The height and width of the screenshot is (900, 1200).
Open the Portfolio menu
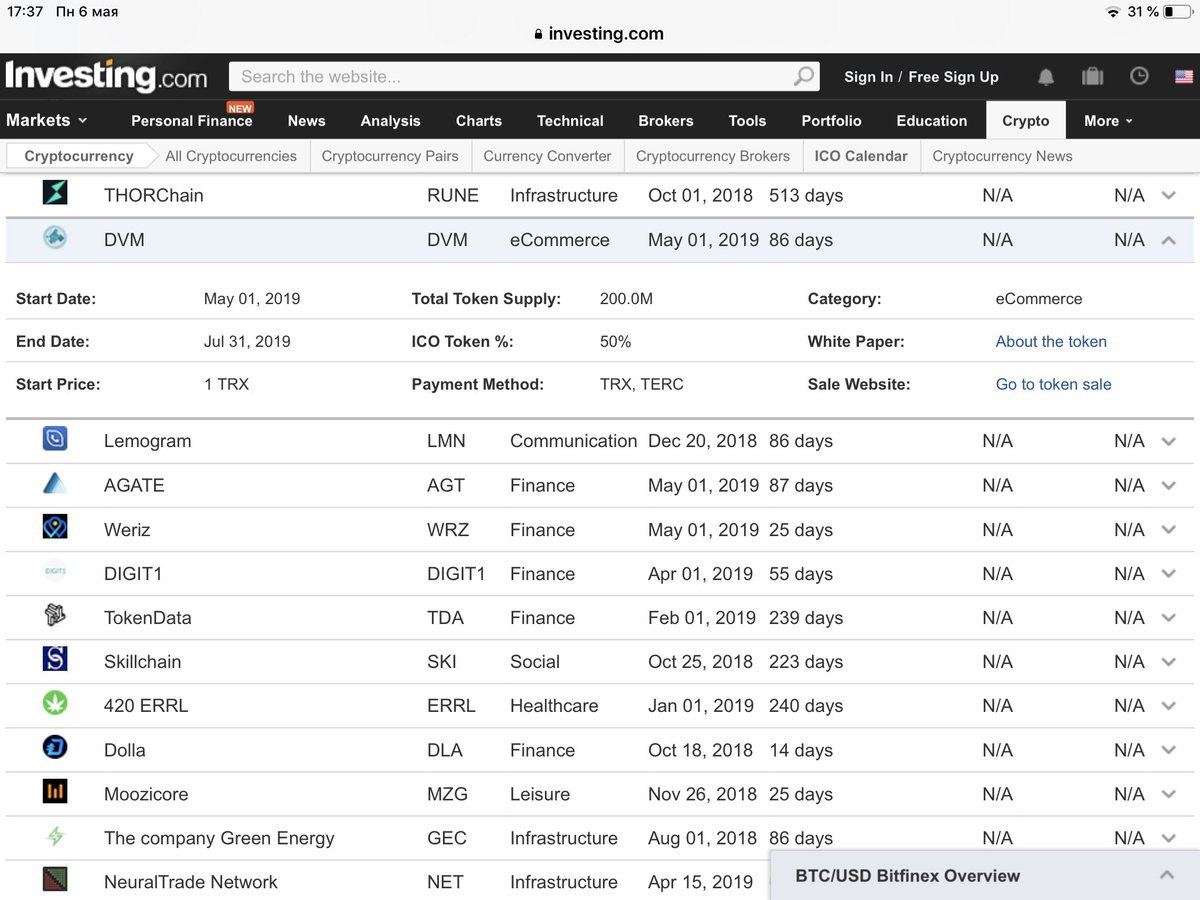831,121
